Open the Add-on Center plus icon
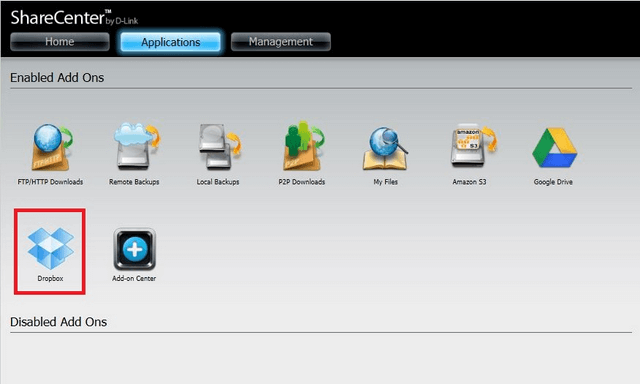Image resolution: width=640 pixels, height=384 pixels. (x=135, y=249)
